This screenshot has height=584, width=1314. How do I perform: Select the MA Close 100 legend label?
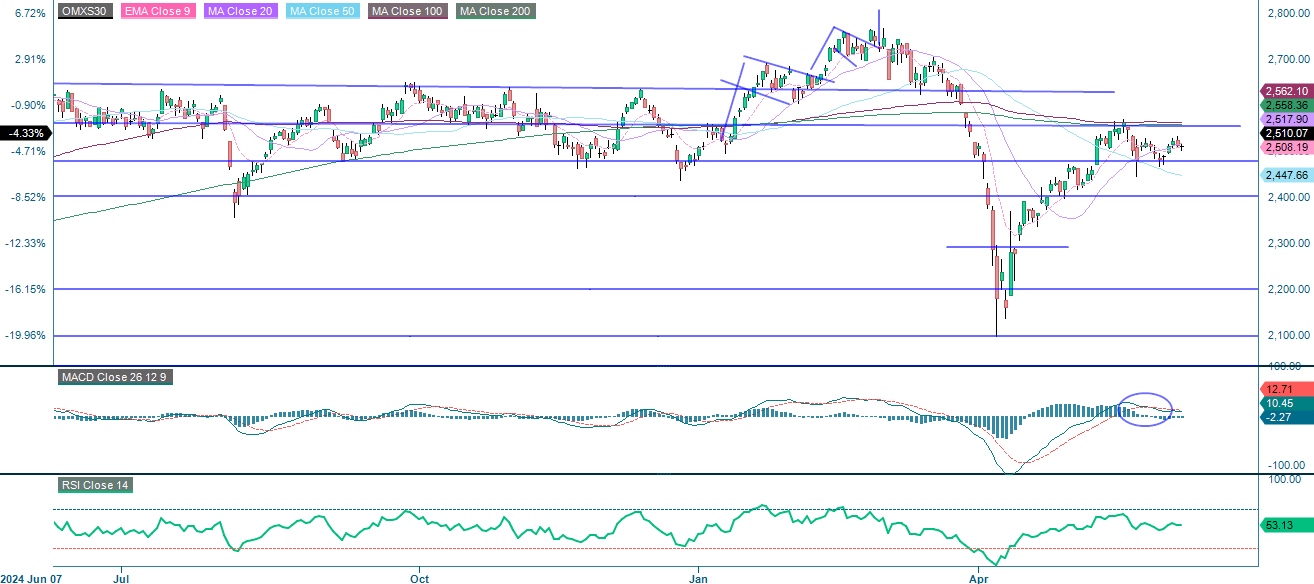(x=406, y=11)
